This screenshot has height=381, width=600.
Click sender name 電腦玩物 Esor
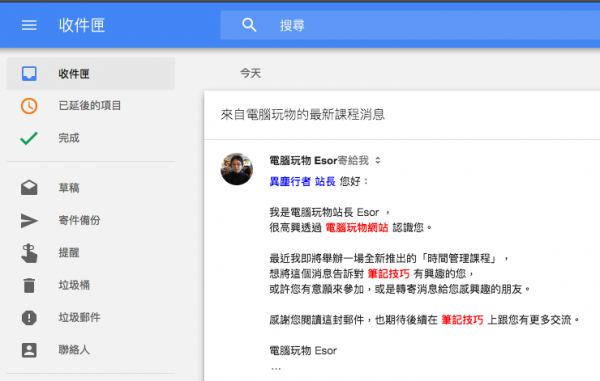pyautogui.click(x=303, y=161)
